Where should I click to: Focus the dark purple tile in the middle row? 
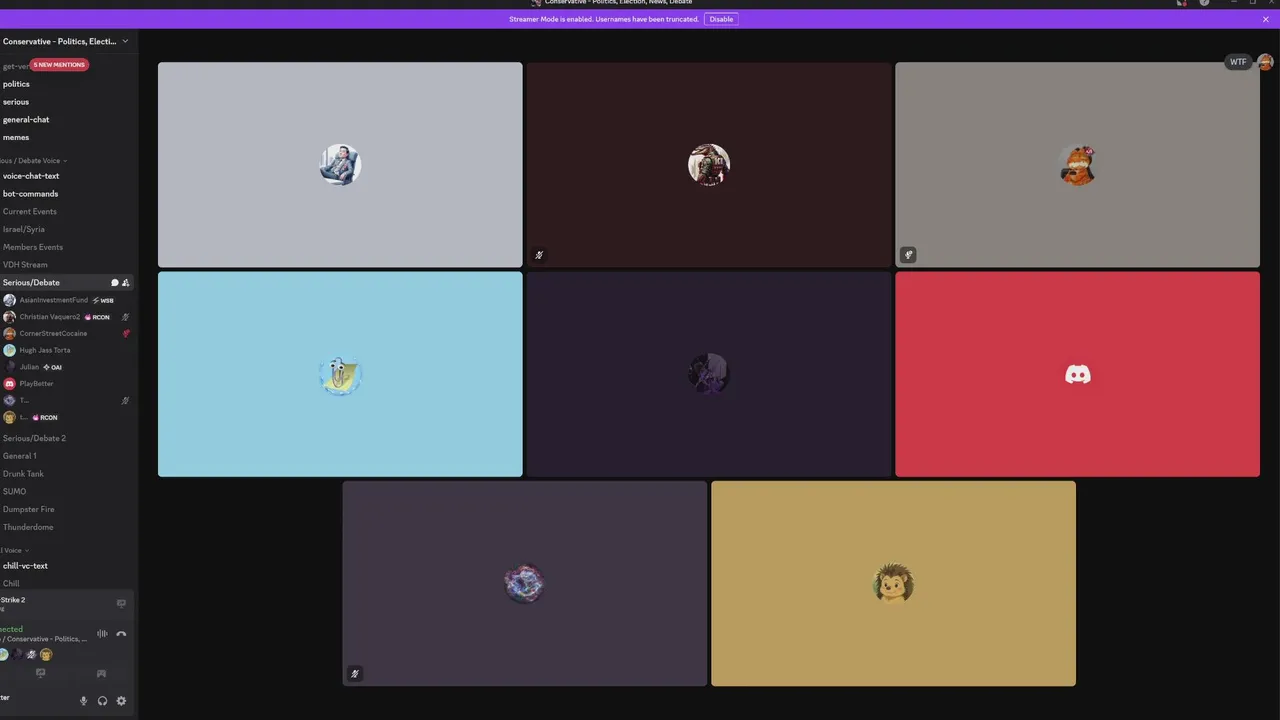tap(709, 374)
